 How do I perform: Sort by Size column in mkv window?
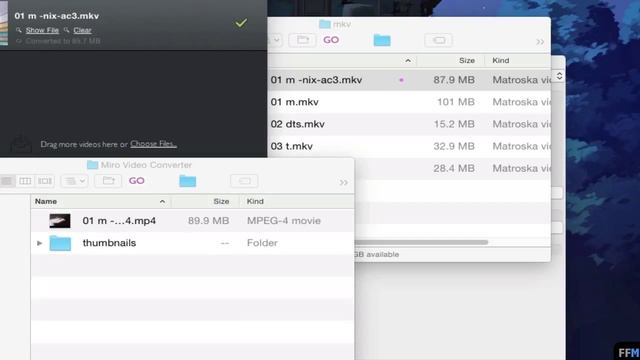(x=467, y=60)
